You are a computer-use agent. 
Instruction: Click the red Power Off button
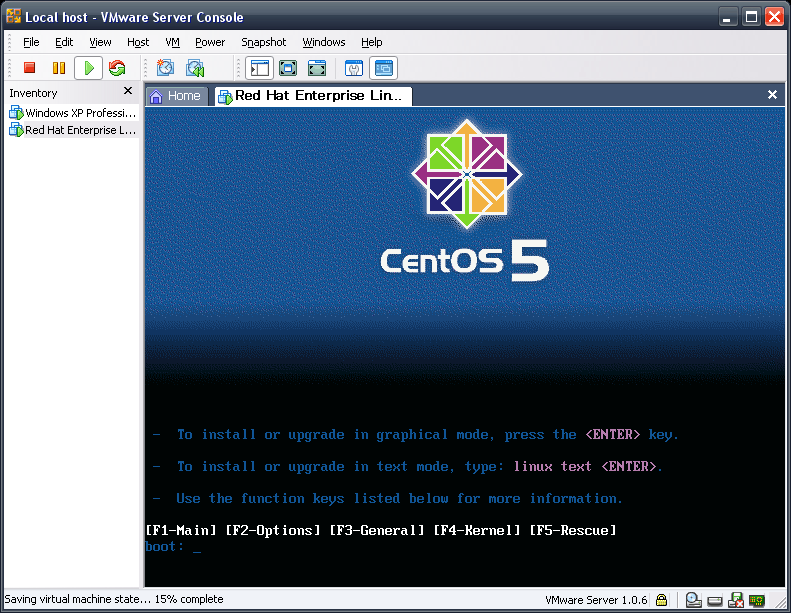(x=29, y=68)
